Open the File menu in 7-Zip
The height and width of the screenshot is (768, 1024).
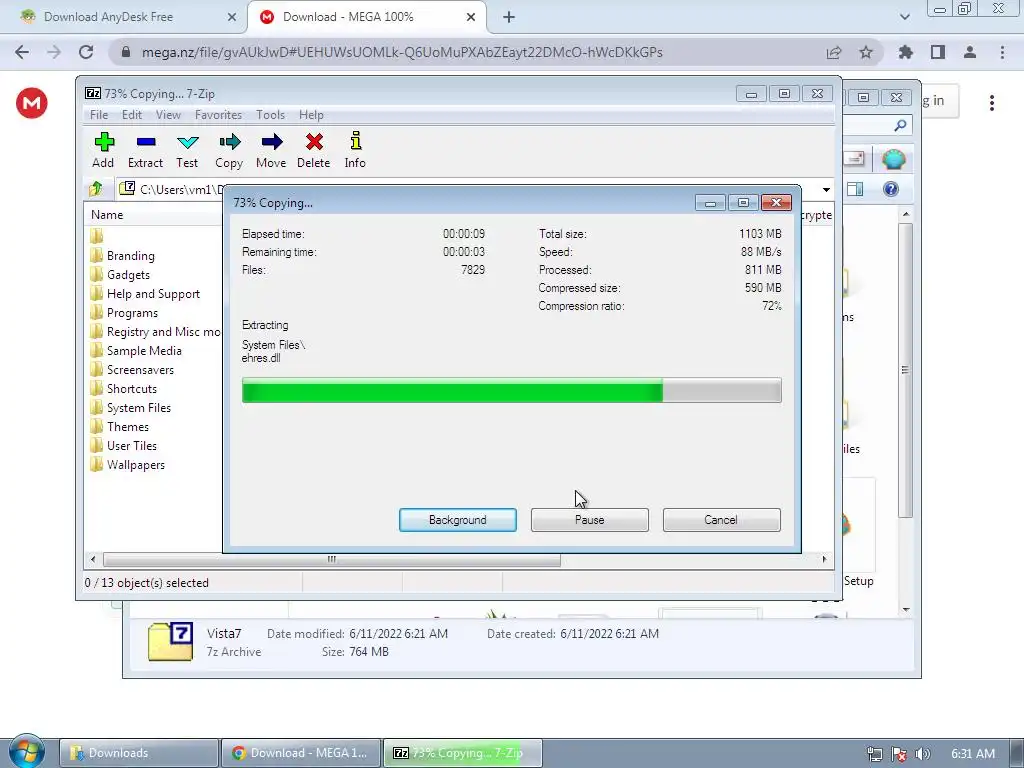[99, 115]
